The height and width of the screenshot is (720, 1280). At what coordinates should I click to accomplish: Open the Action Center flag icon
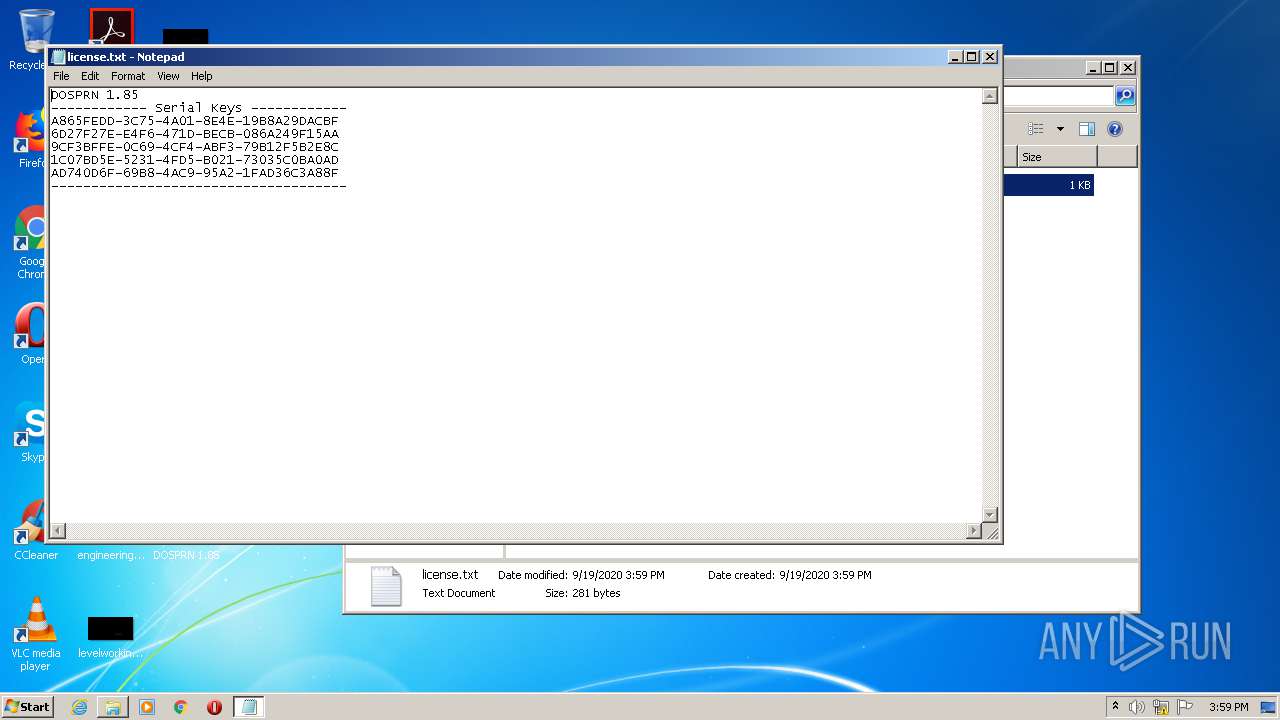tap(1185, 707)
